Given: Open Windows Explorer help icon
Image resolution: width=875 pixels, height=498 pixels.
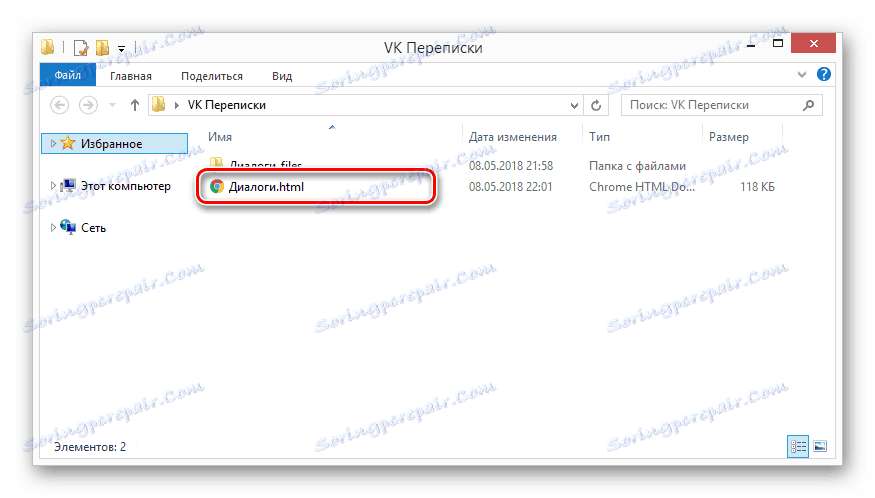Looking at the screenshot, I should tap(824, 74).
